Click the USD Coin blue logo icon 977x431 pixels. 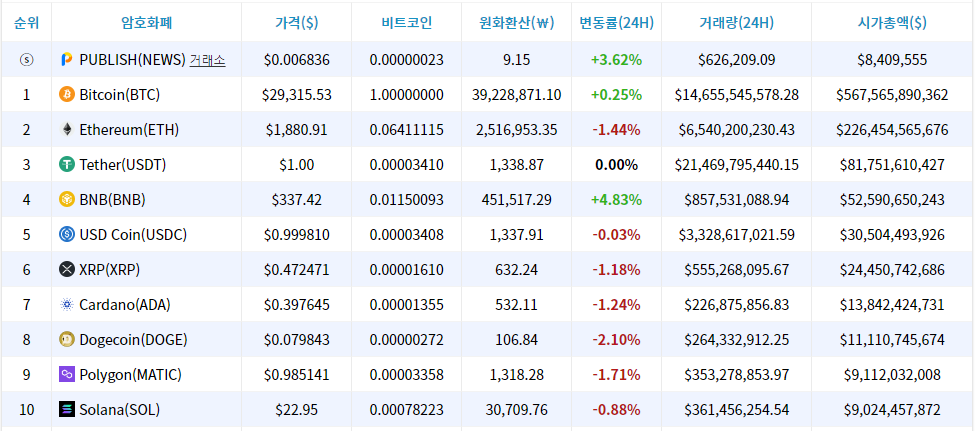[x=67, y=234]
